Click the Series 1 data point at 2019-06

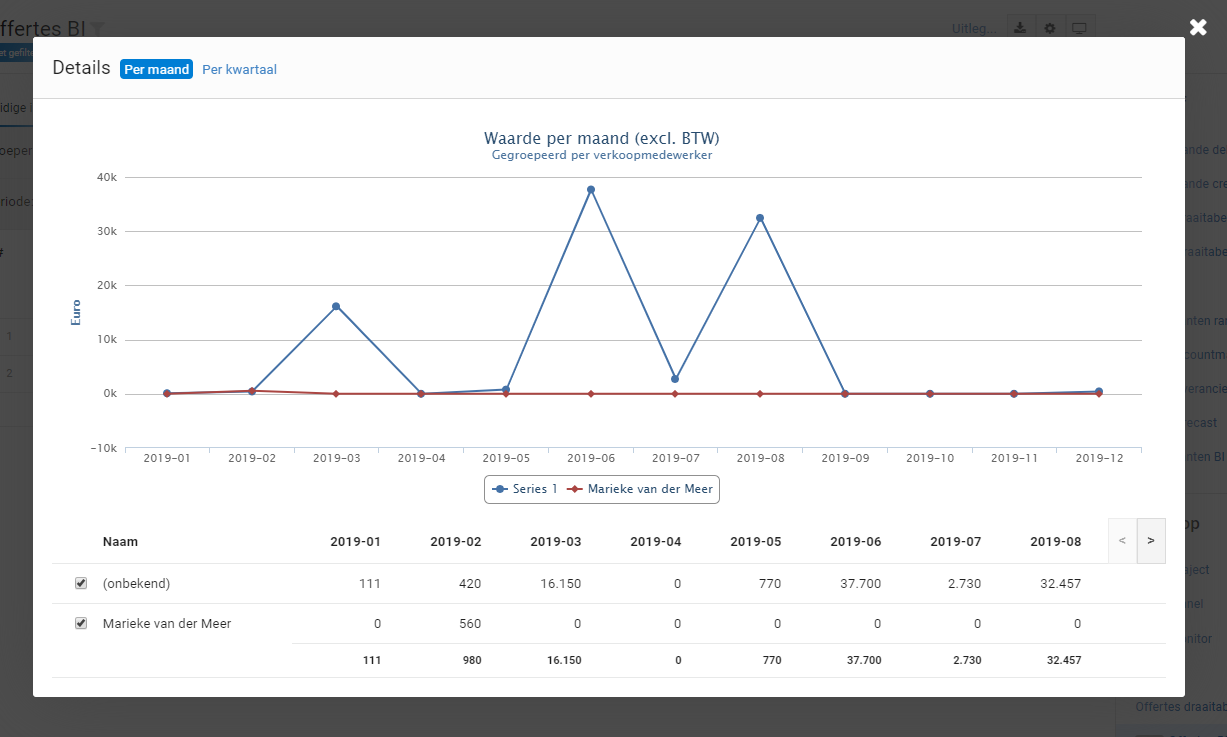point(591,189)
